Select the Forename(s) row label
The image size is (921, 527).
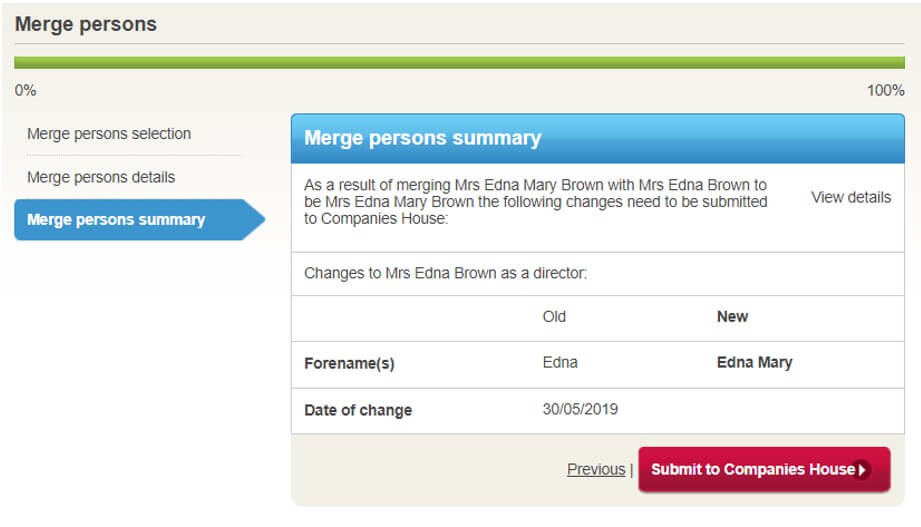coord(349,364)
